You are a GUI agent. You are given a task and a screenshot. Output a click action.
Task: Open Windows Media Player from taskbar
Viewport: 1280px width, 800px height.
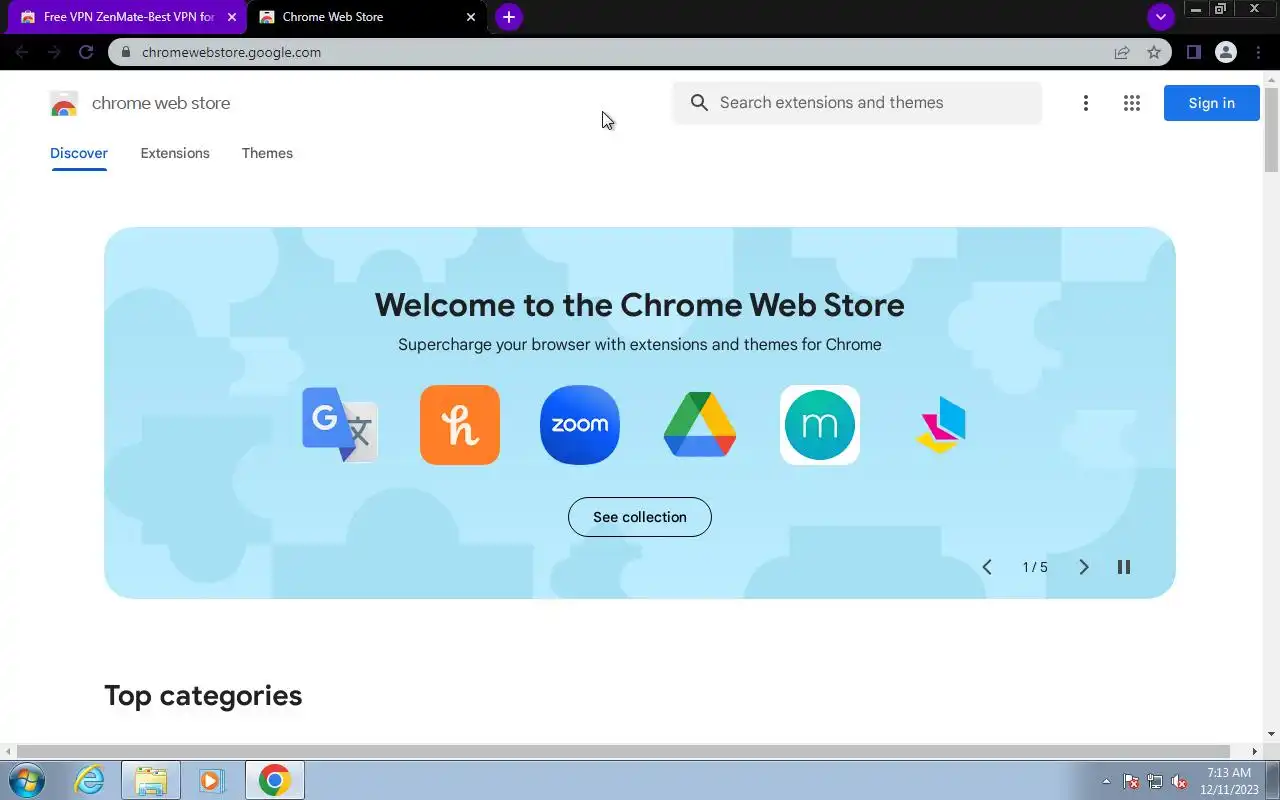tap(211, 780)
